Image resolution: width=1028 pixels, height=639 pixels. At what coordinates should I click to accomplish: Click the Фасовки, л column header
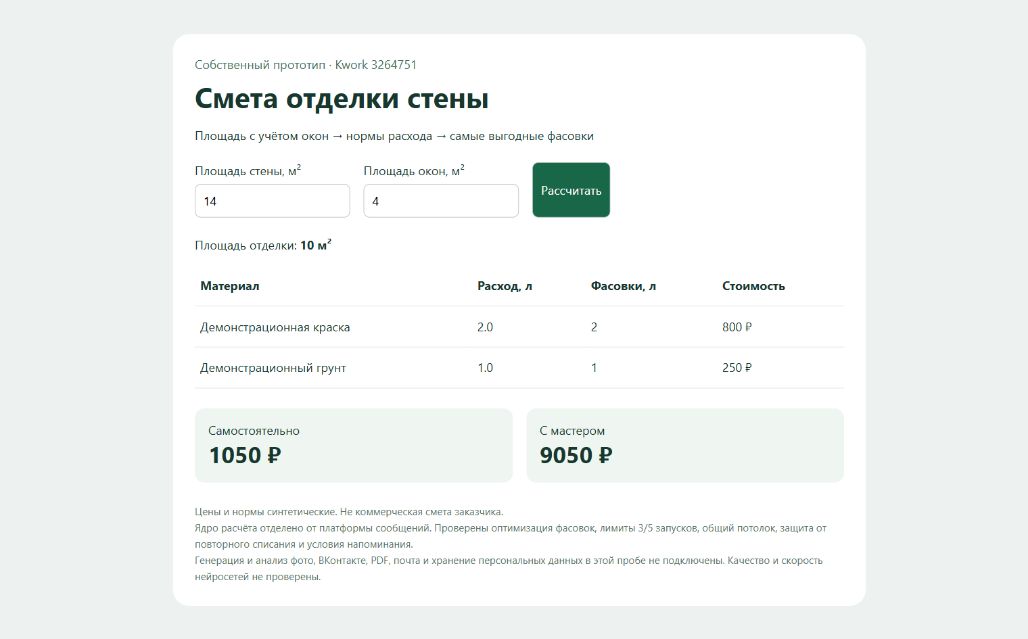tap(623, 286)
